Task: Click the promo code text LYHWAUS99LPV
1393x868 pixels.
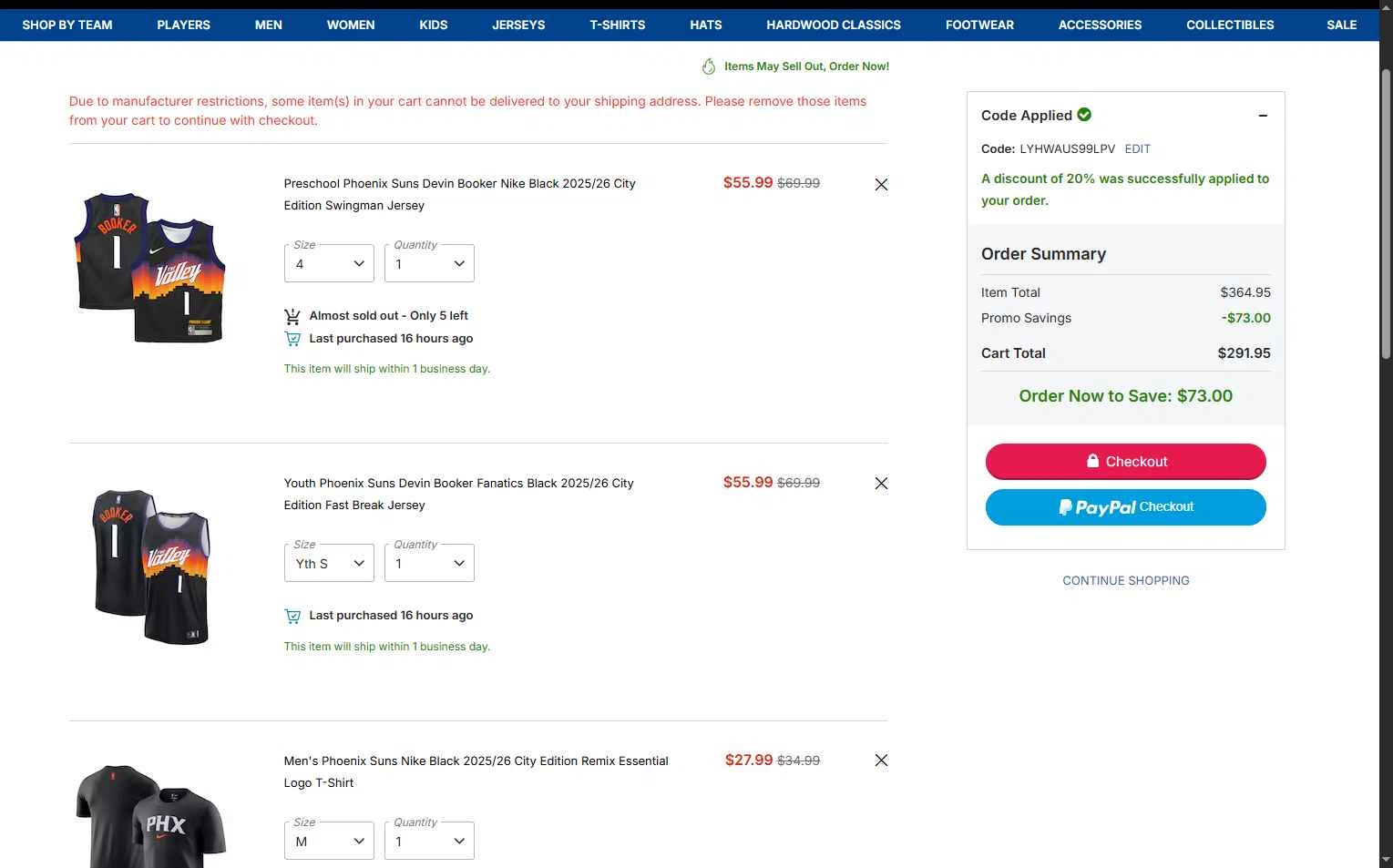Action: 1067,148
